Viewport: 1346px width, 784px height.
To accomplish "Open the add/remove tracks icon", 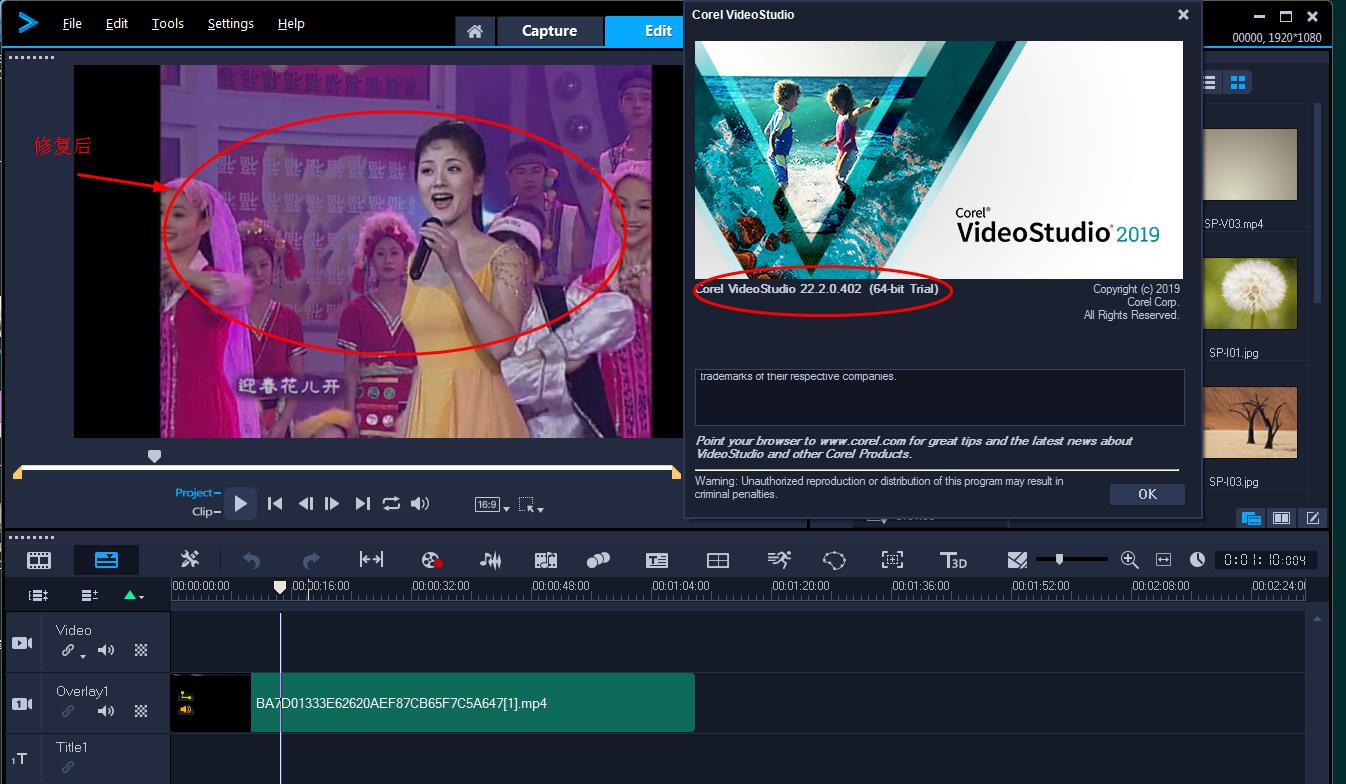I will (x=89, y=595).
